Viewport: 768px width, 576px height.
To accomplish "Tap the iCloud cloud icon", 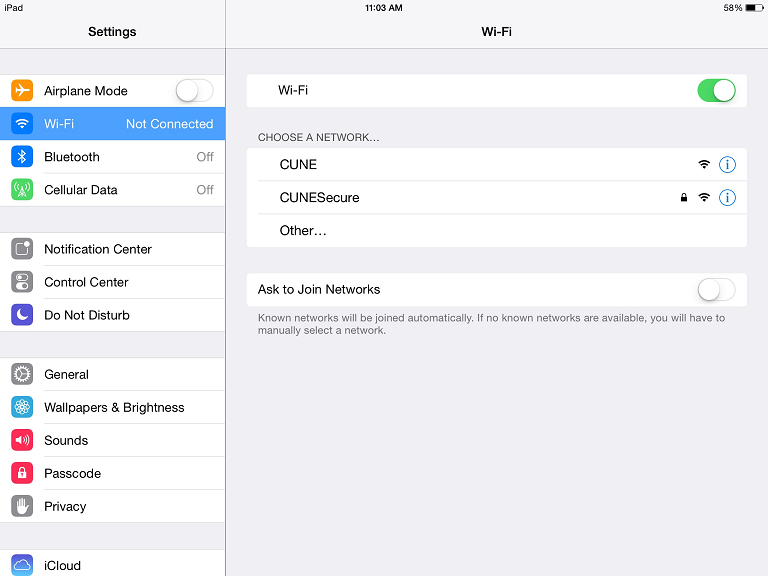I will [x=22, y=565].
